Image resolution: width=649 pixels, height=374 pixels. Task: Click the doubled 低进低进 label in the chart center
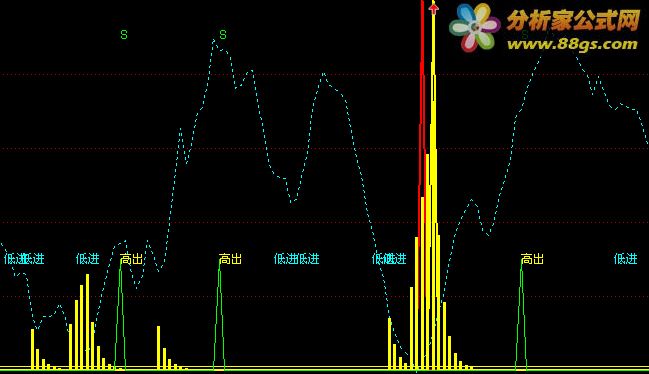click(297, 259)
